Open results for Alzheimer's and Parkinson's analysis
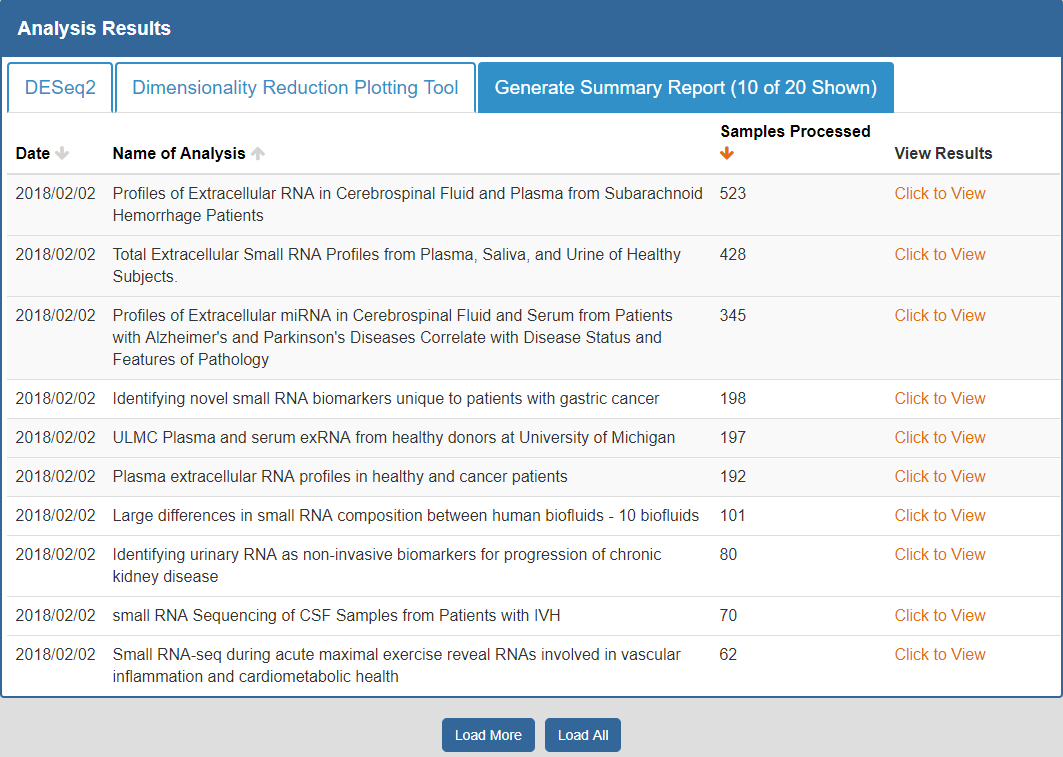 pos(939,316)
